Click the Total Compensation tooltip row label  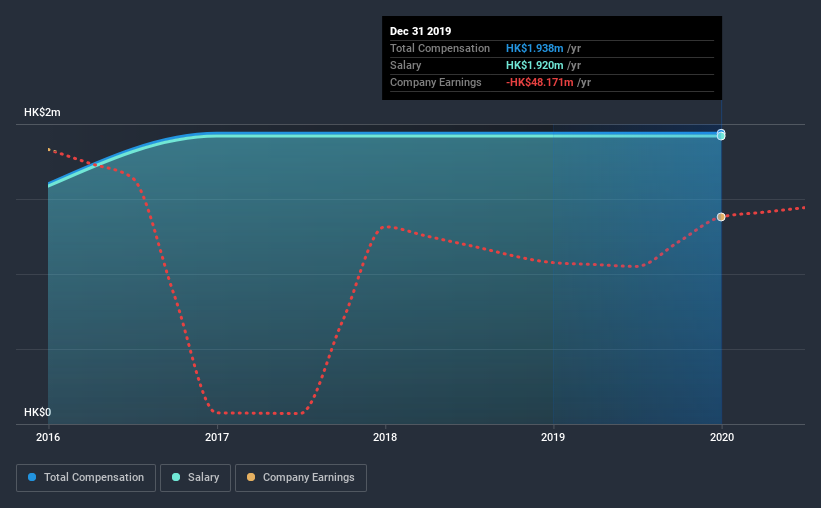coord(440,48)
